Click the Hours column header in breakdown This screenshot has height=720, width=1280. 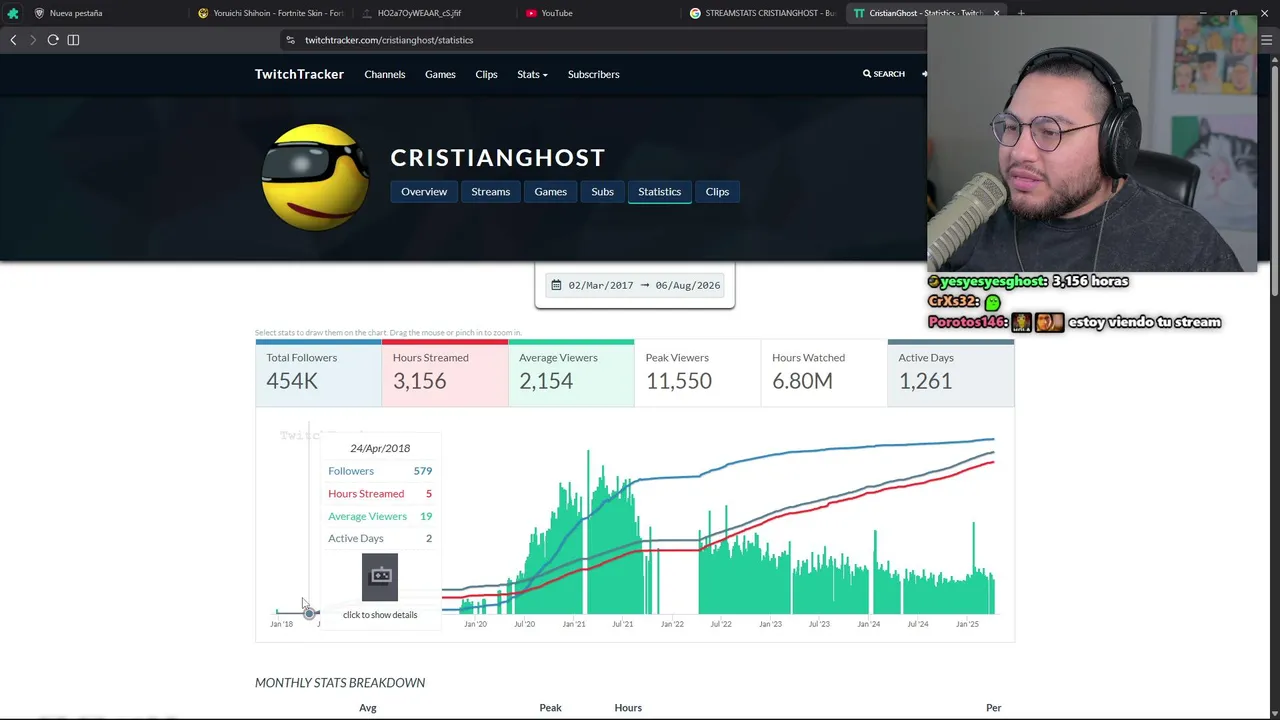coord(628,708)
